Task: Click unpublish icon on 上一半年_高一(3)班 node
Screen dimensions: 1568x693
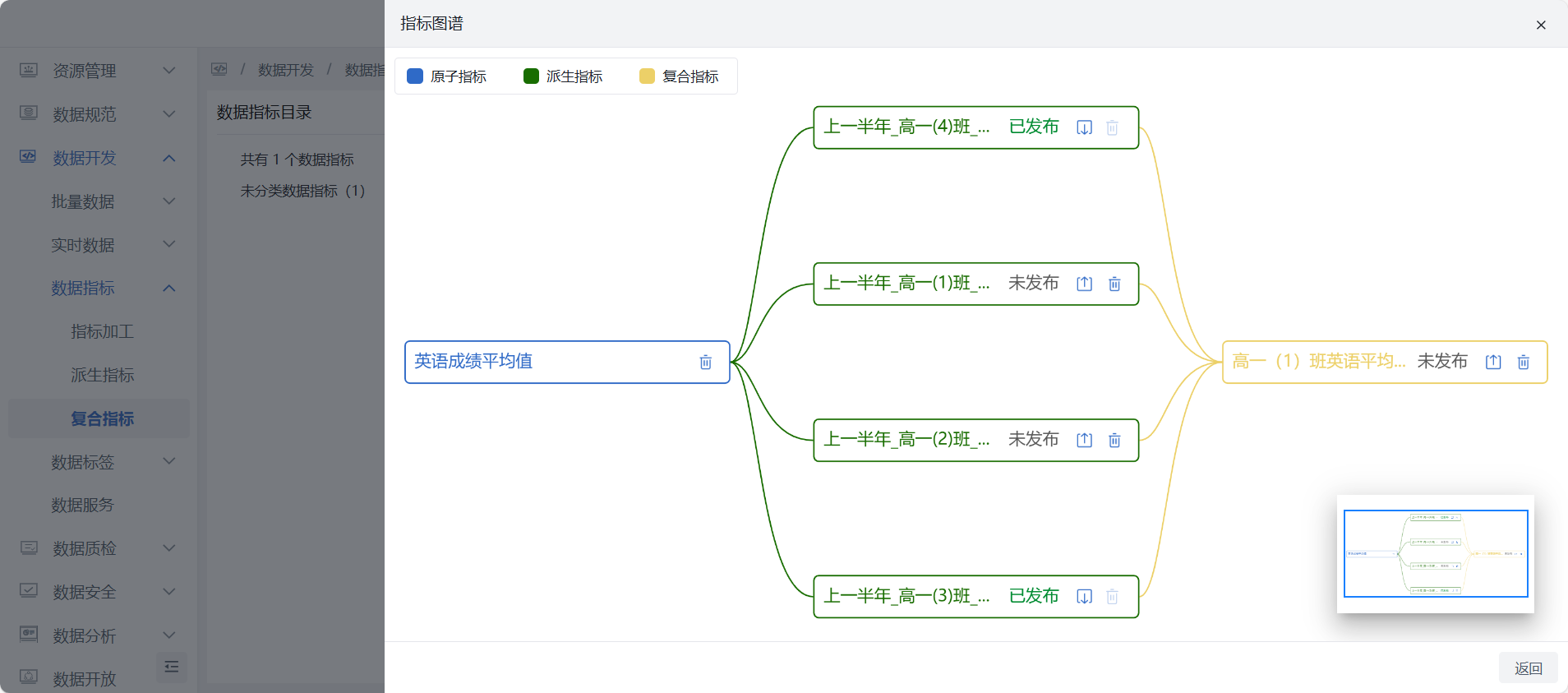Action: point(1085,596)
